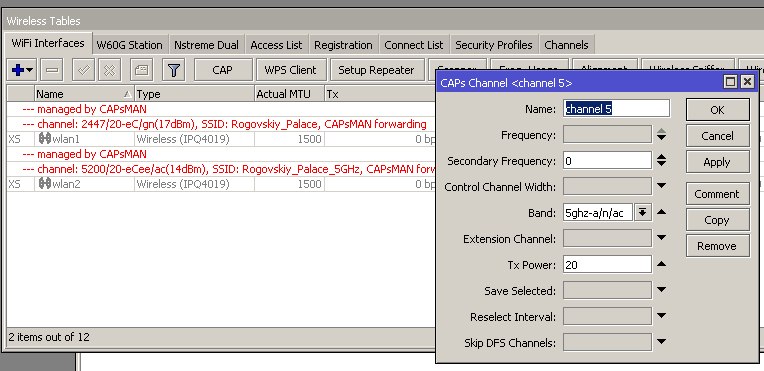The image size is (764, 371).
Task: Expand the Extension Channel field
Action: [661, 238]
